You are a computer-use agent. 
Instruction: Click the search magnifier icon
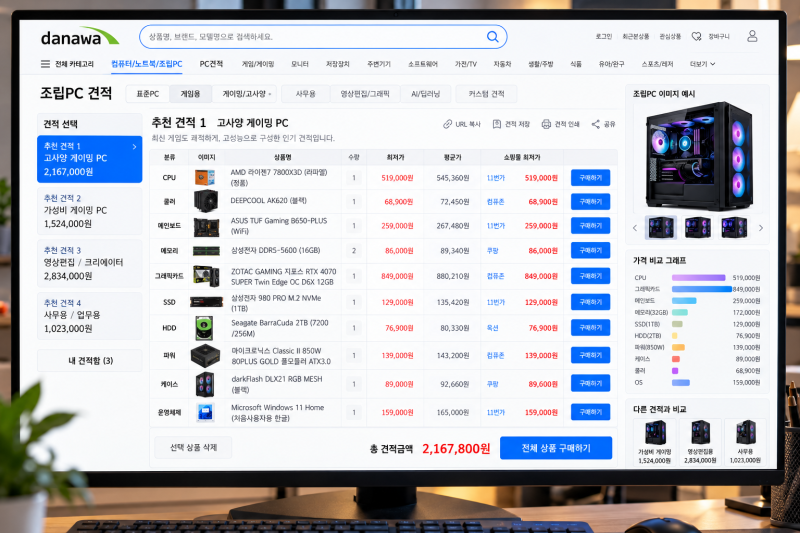point(492,37)
